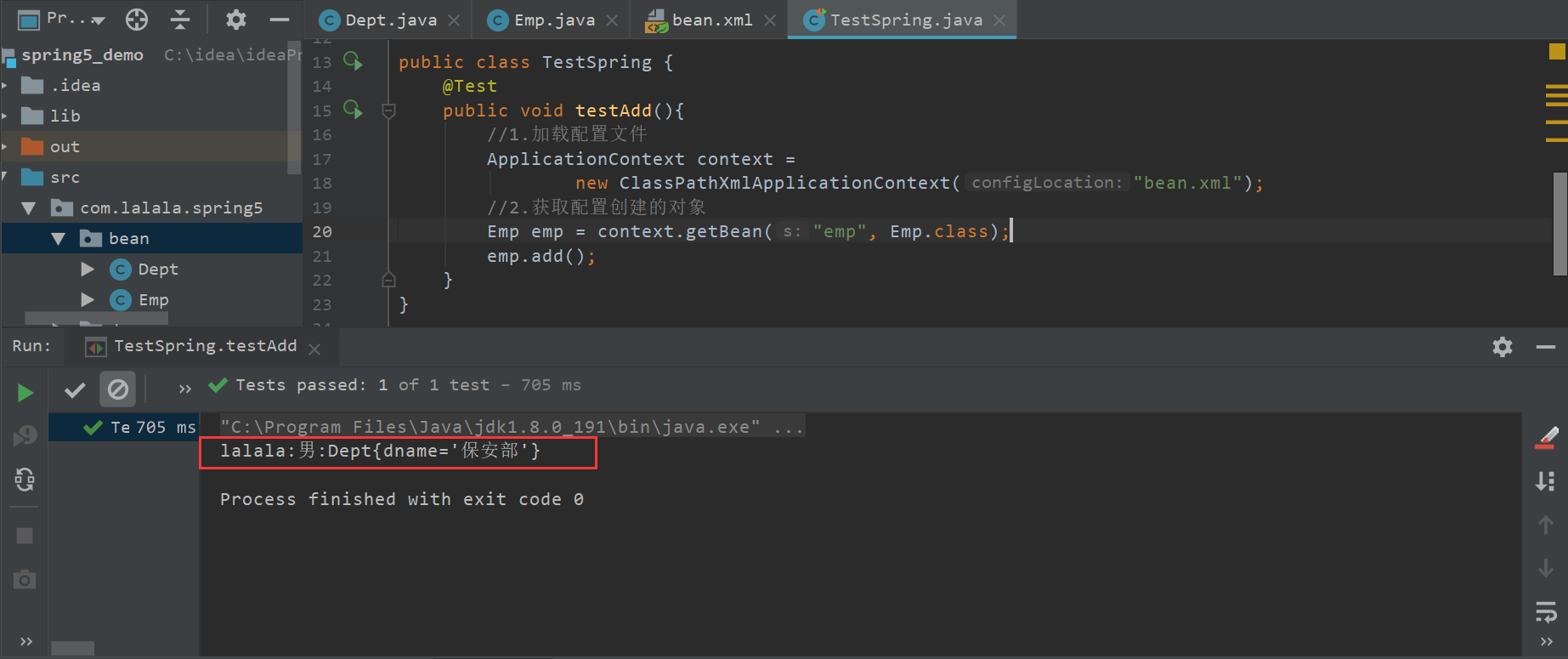
Task: Toggle scroll to end of console
Action: click(1547, 481)
